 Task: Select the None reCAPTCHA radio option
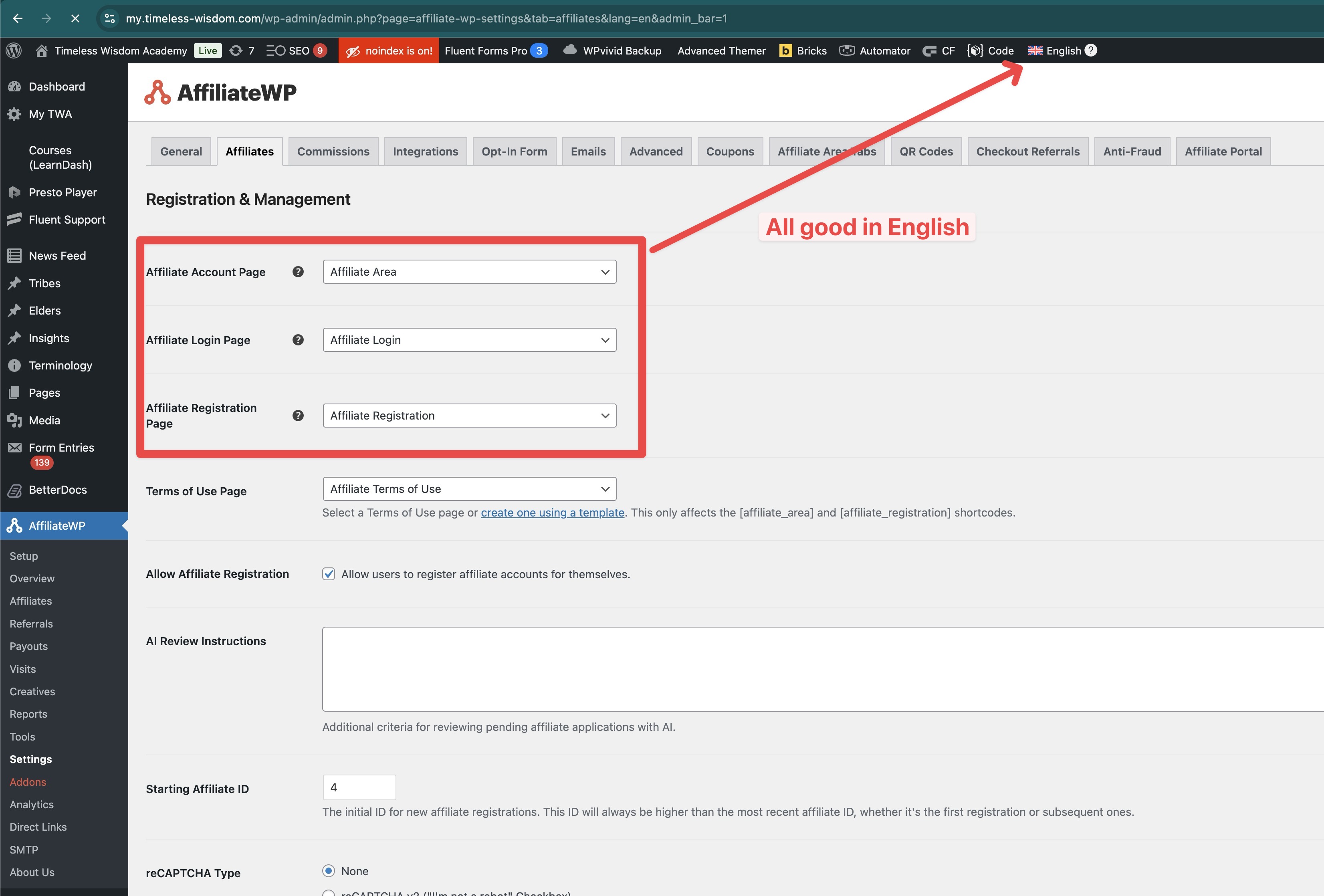[x=329, y=871]
